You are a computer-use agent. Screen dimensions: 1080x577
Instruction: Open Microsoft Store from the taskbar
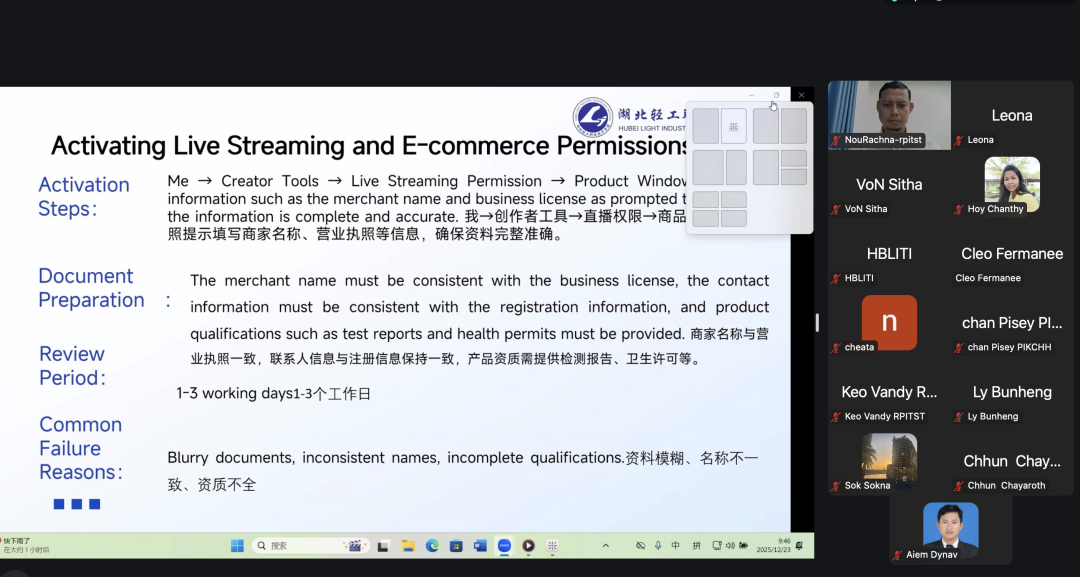point(455,547)
